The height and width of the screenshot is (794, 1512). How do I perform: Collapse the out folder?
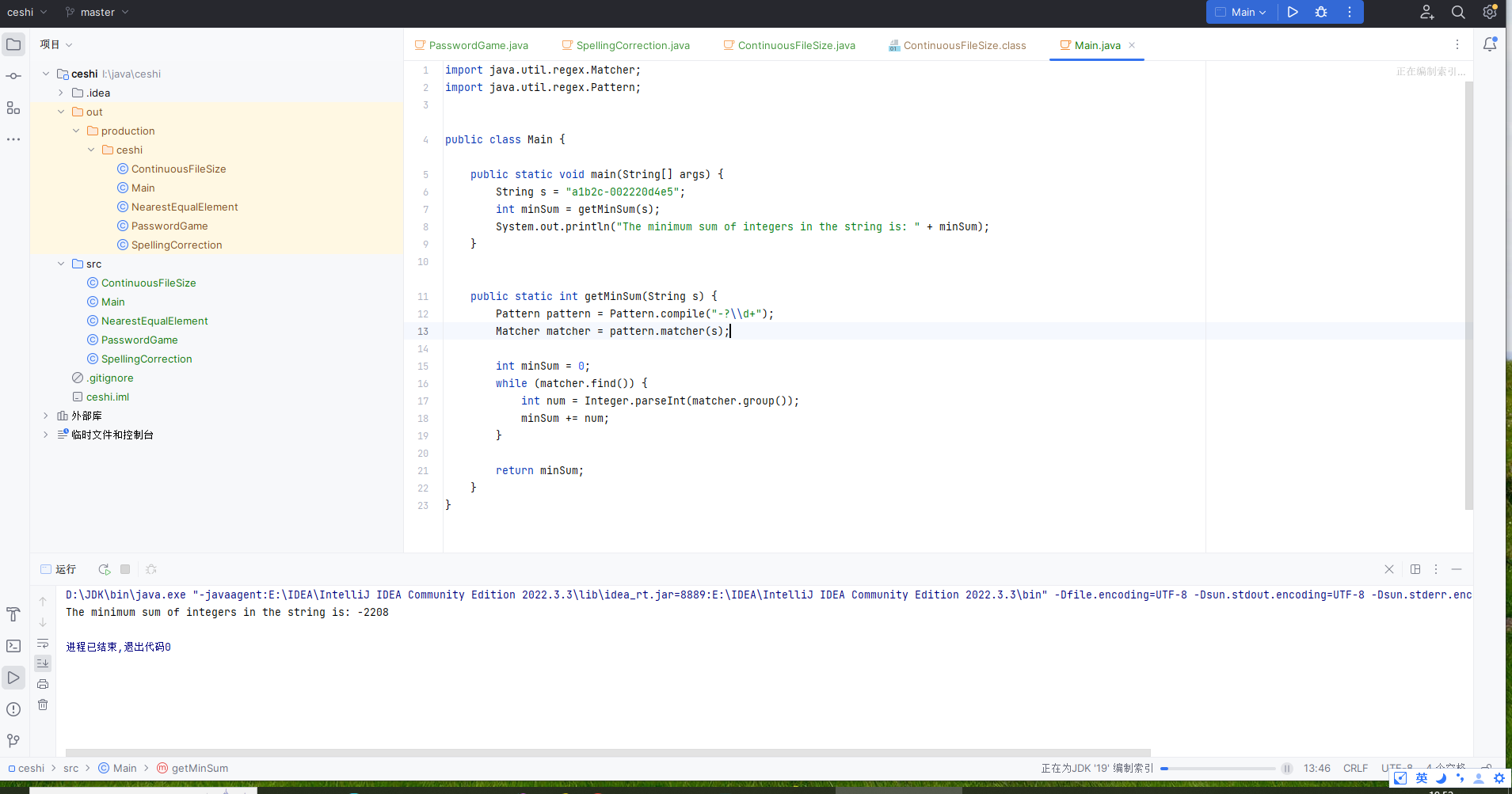pos(61,112)
